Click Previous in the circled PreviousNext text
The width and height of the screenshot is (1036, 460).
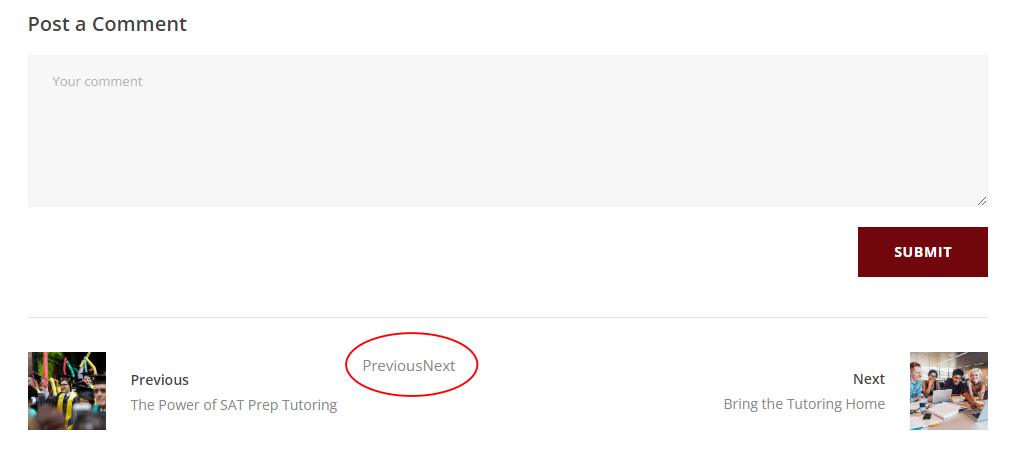(x=392, y=365)
